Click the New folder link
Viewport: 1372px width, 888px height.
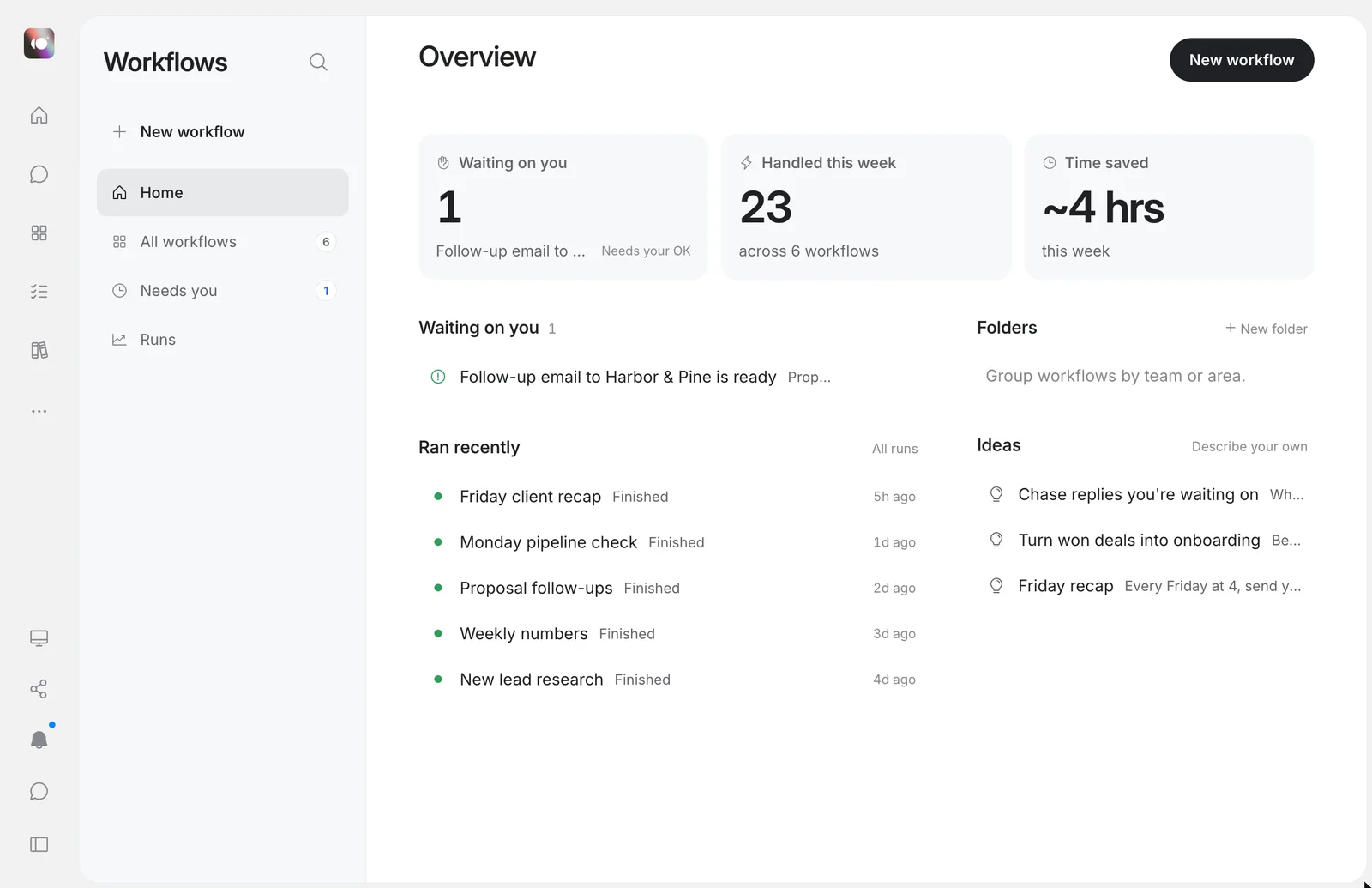point(1267,329)
